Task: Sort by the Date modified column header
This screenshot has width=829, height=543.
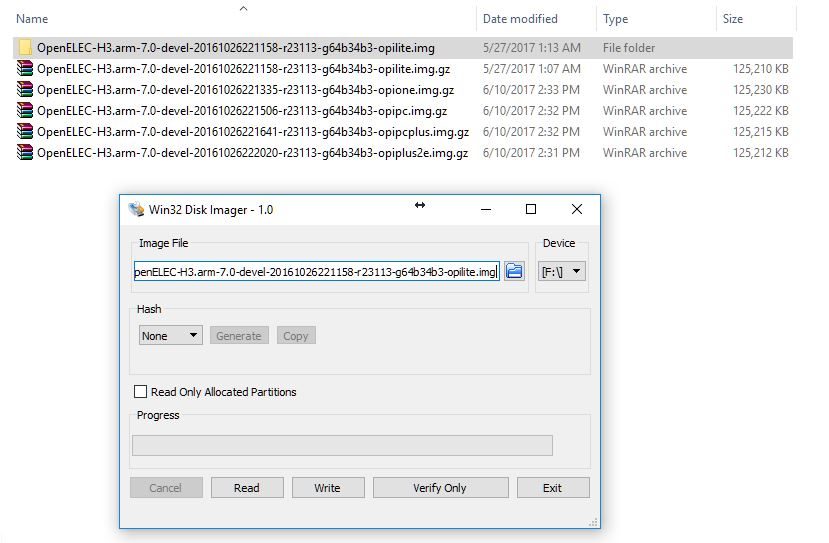Action: click(520, 19)
